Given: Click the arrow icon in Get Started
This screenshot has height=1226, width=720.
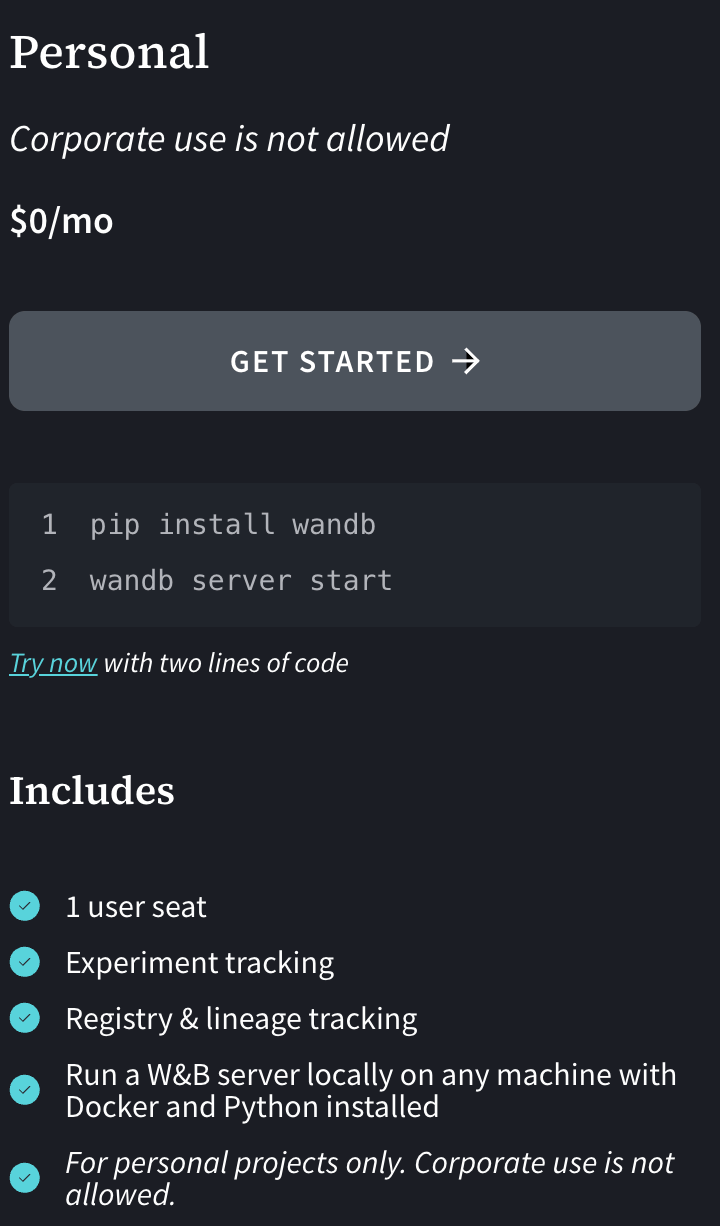Looking at the screenshot, I should (466, 361).
